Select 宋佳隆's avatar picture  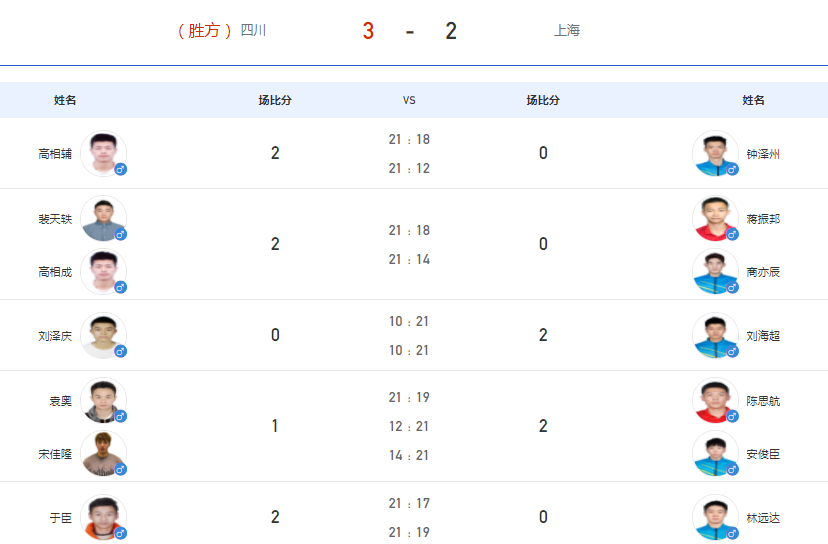coord(104,453)
